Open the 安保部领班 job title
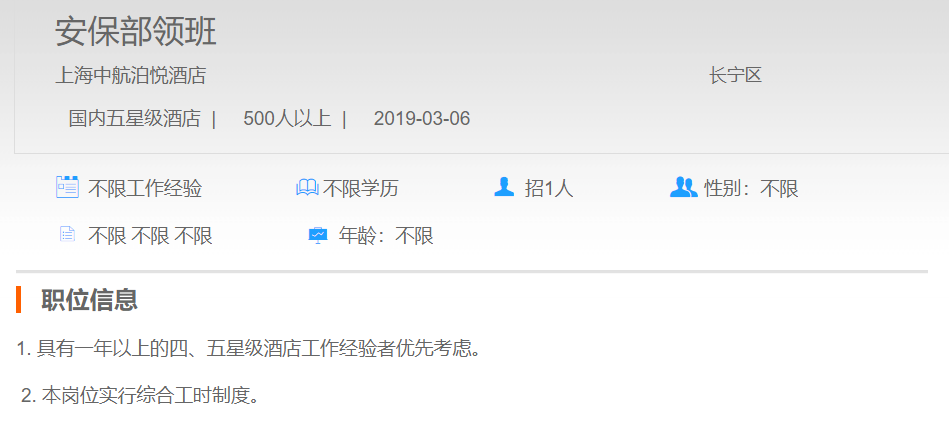949x425 pixels. [x=136, y=31]
